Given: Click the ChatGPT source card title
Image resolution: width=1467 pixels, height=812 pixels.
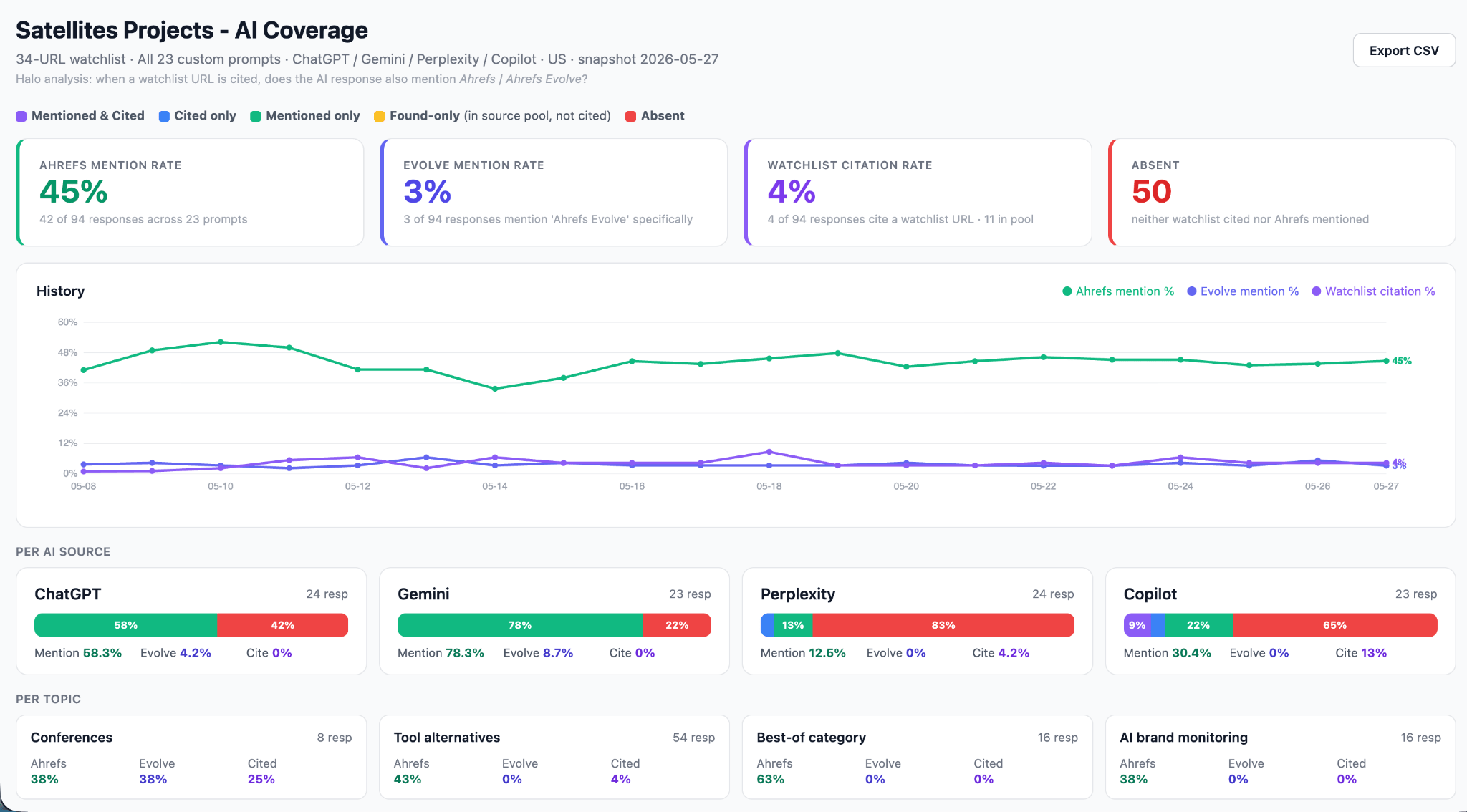Looking at the screenshot, I should pos(68,594).
